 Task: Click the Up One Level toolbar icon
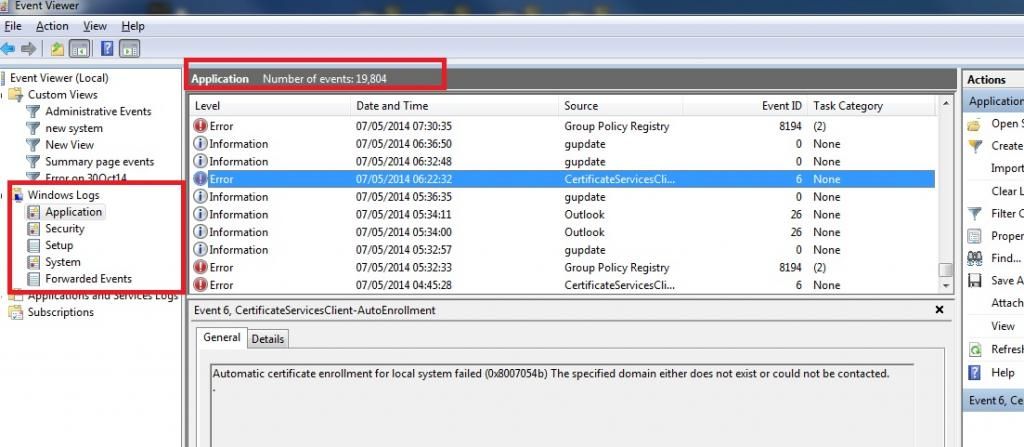coord(58,49)
